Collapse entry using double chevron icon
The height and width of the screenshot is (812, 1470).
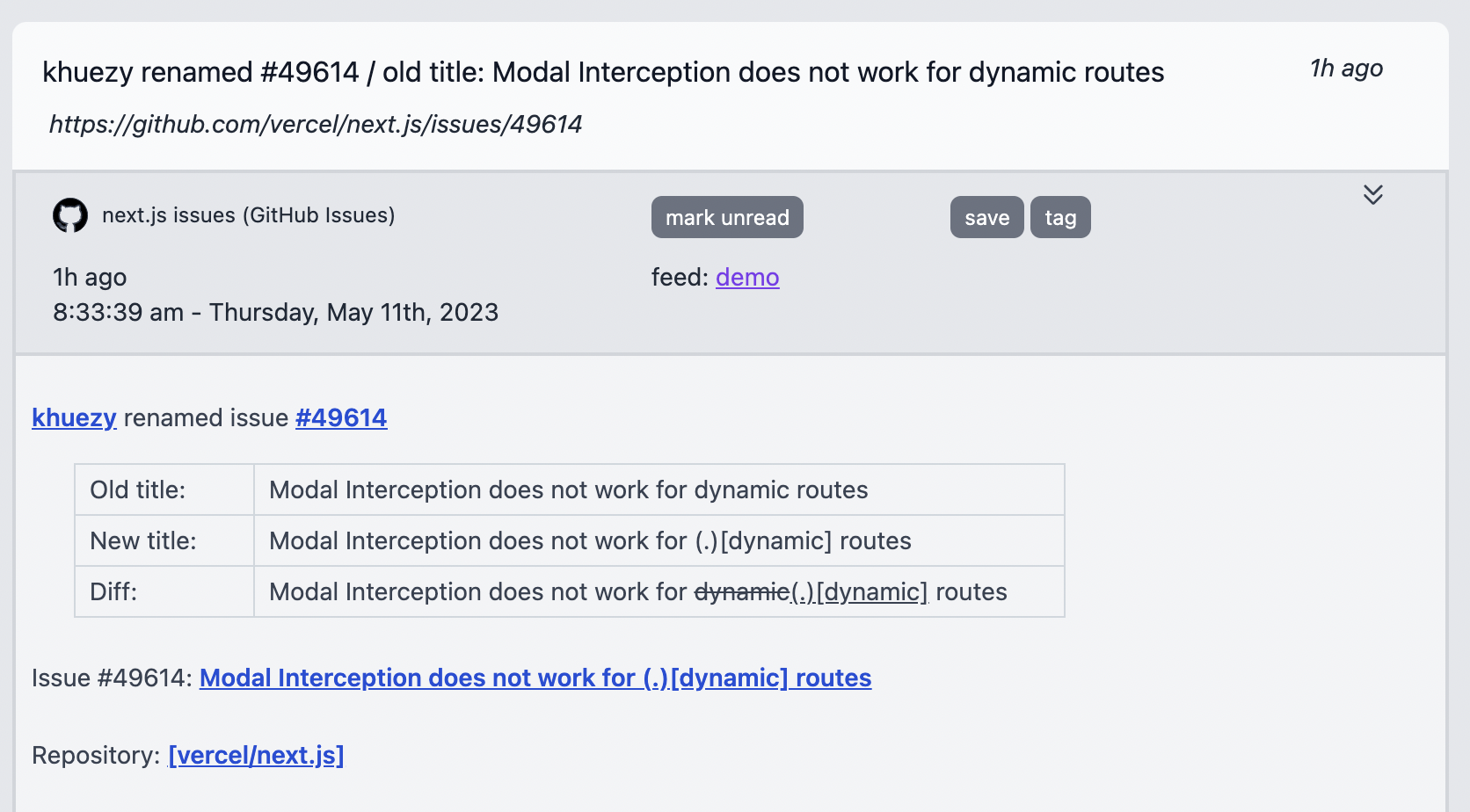[x=1373, y=194]
